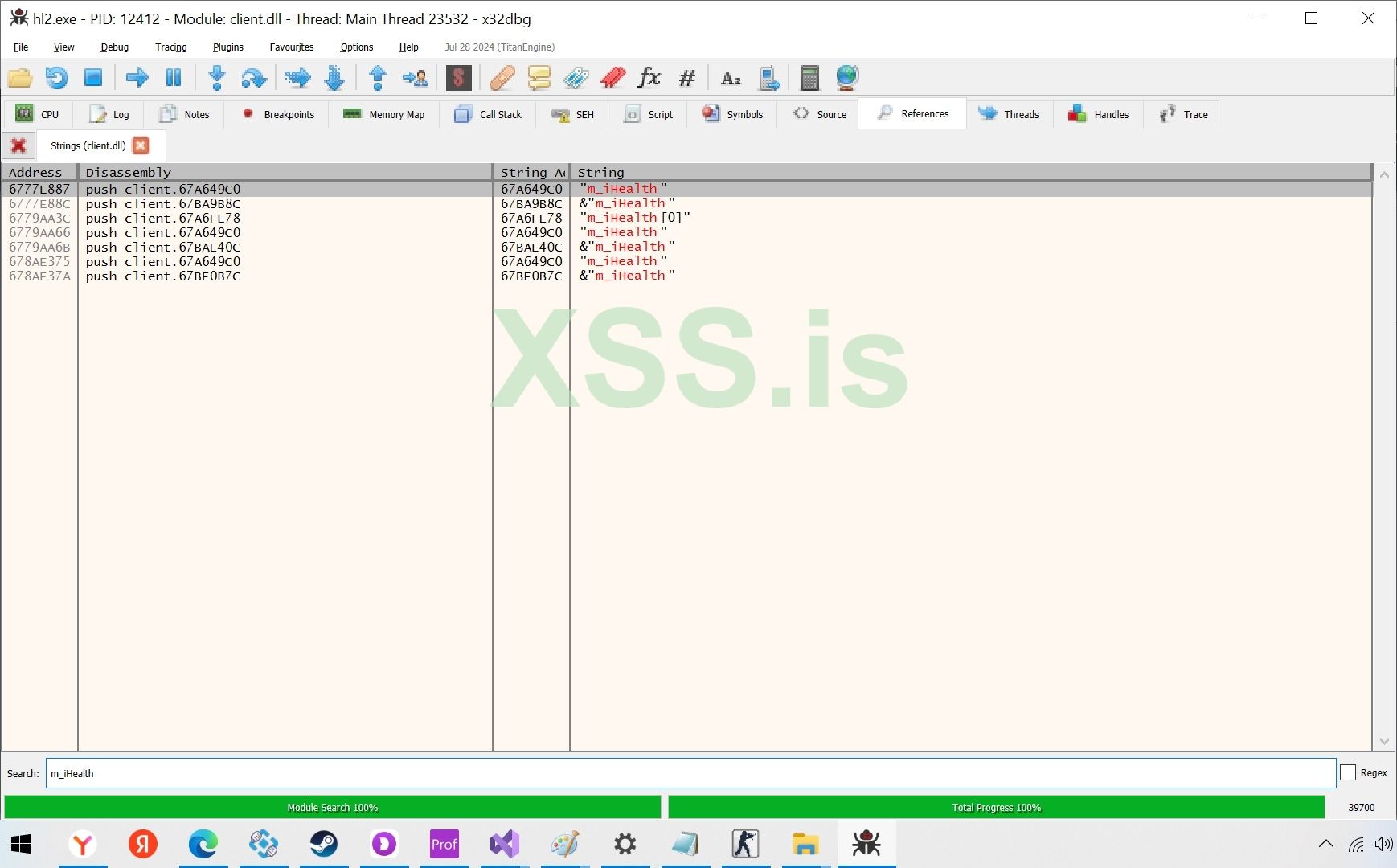Switch to the Memory Map tab
Viewport: 1397px width, 868px height.
384,114
